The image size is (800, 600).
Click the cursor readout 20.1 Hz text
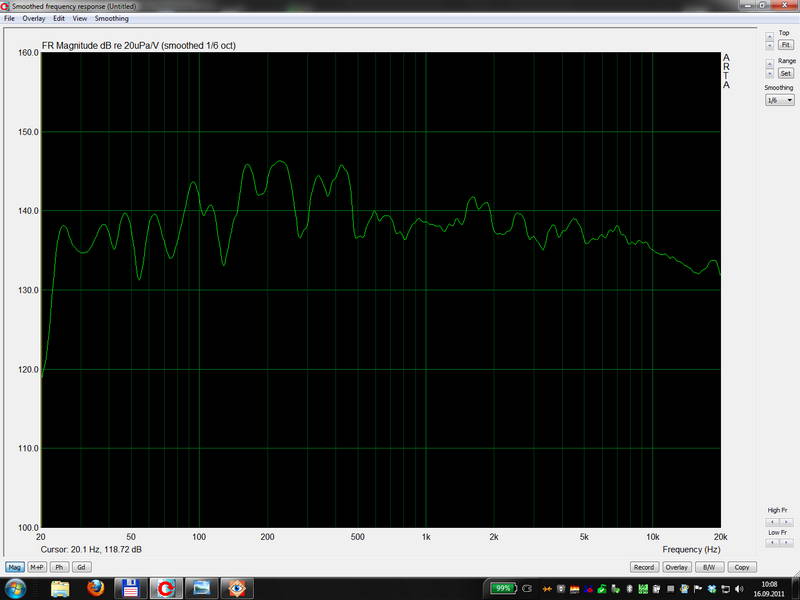(91, 549)
